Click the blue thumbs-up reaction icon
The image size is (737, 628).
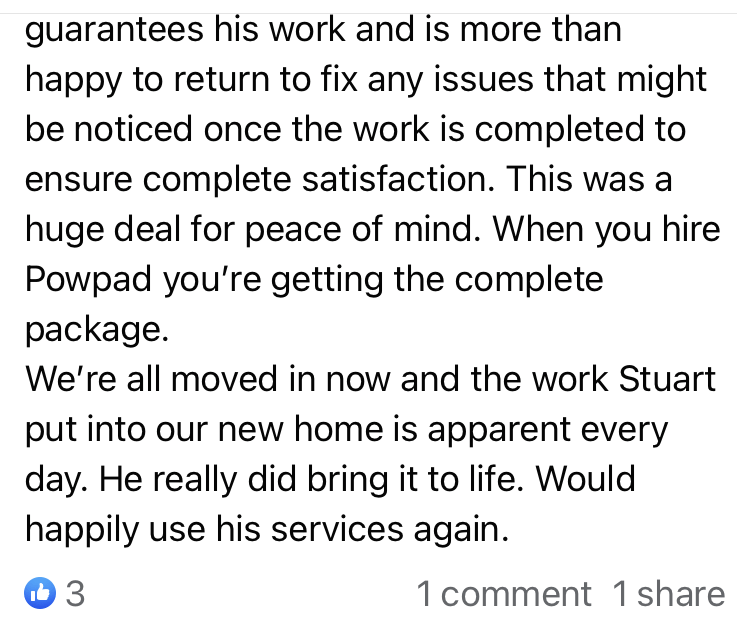tap(40, 593)
